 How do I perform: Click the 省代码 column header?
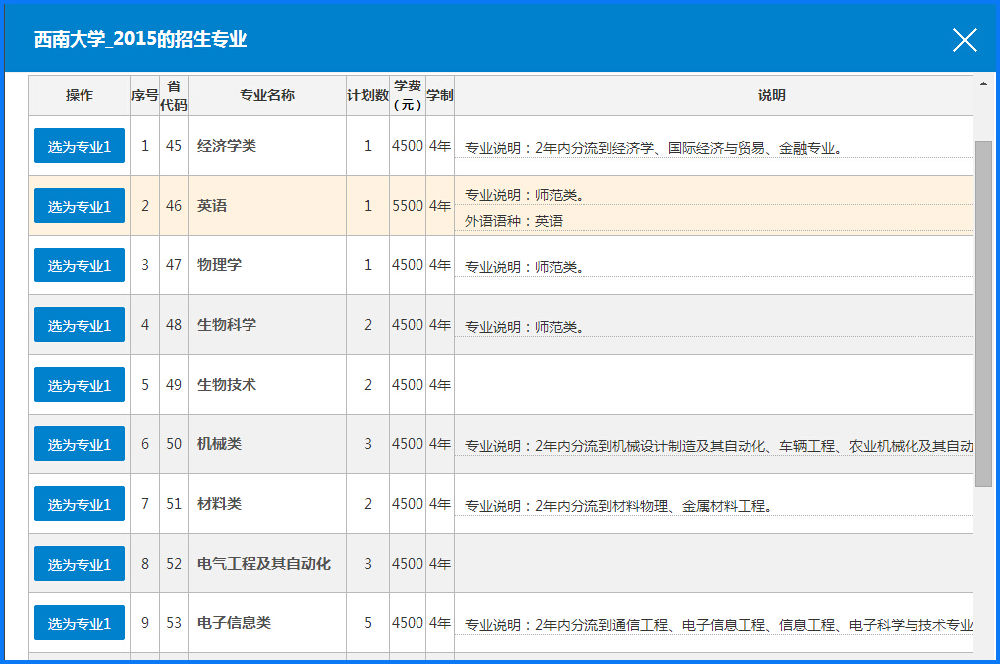click(174, 96)
